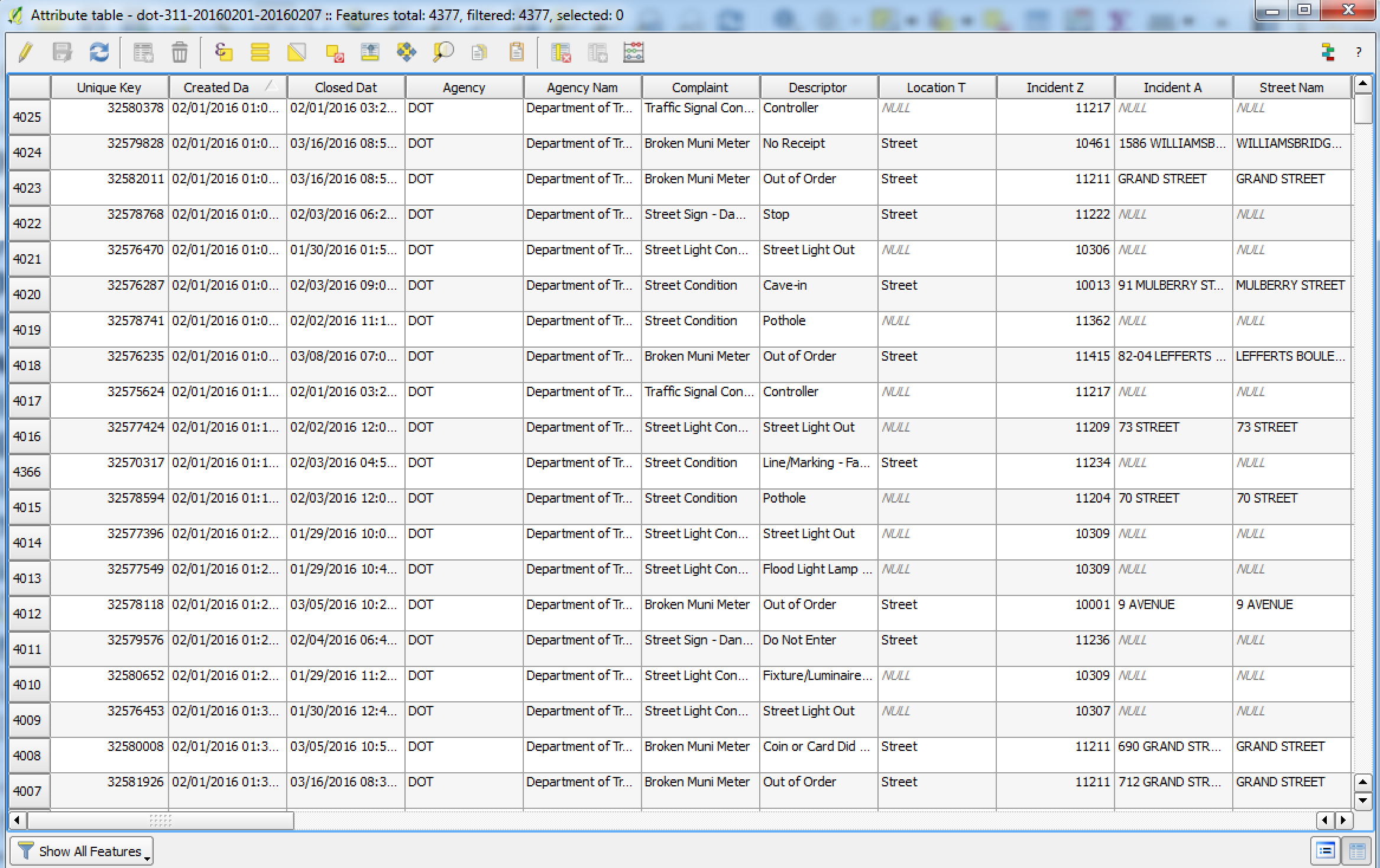Click the horizontal scrollbar right arrow
1380x868 pixels.
[x=1344, y=820]
